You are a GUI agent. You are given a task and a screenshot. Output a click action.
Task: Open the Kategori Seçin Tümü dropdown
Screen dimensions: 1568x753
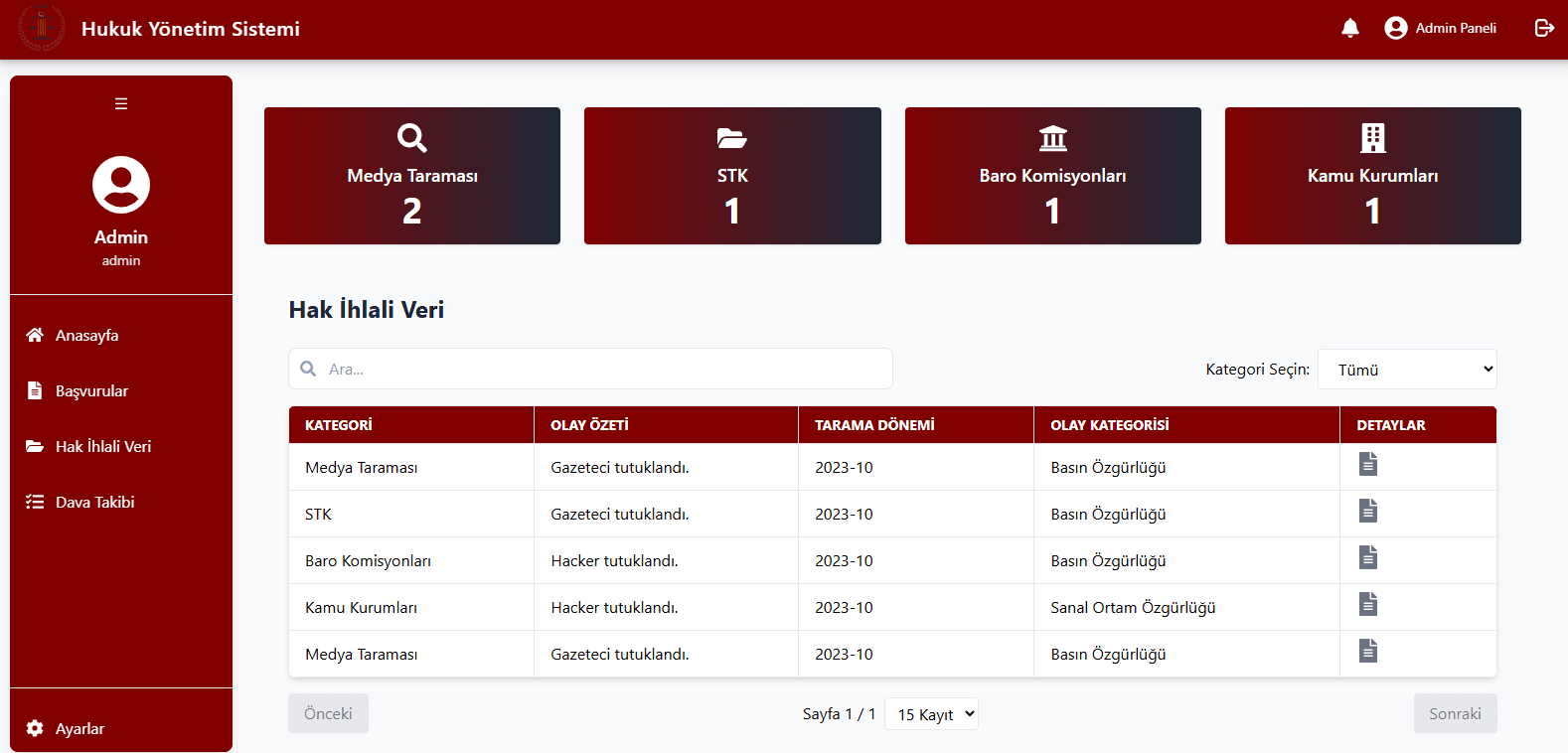point(1407,370)
